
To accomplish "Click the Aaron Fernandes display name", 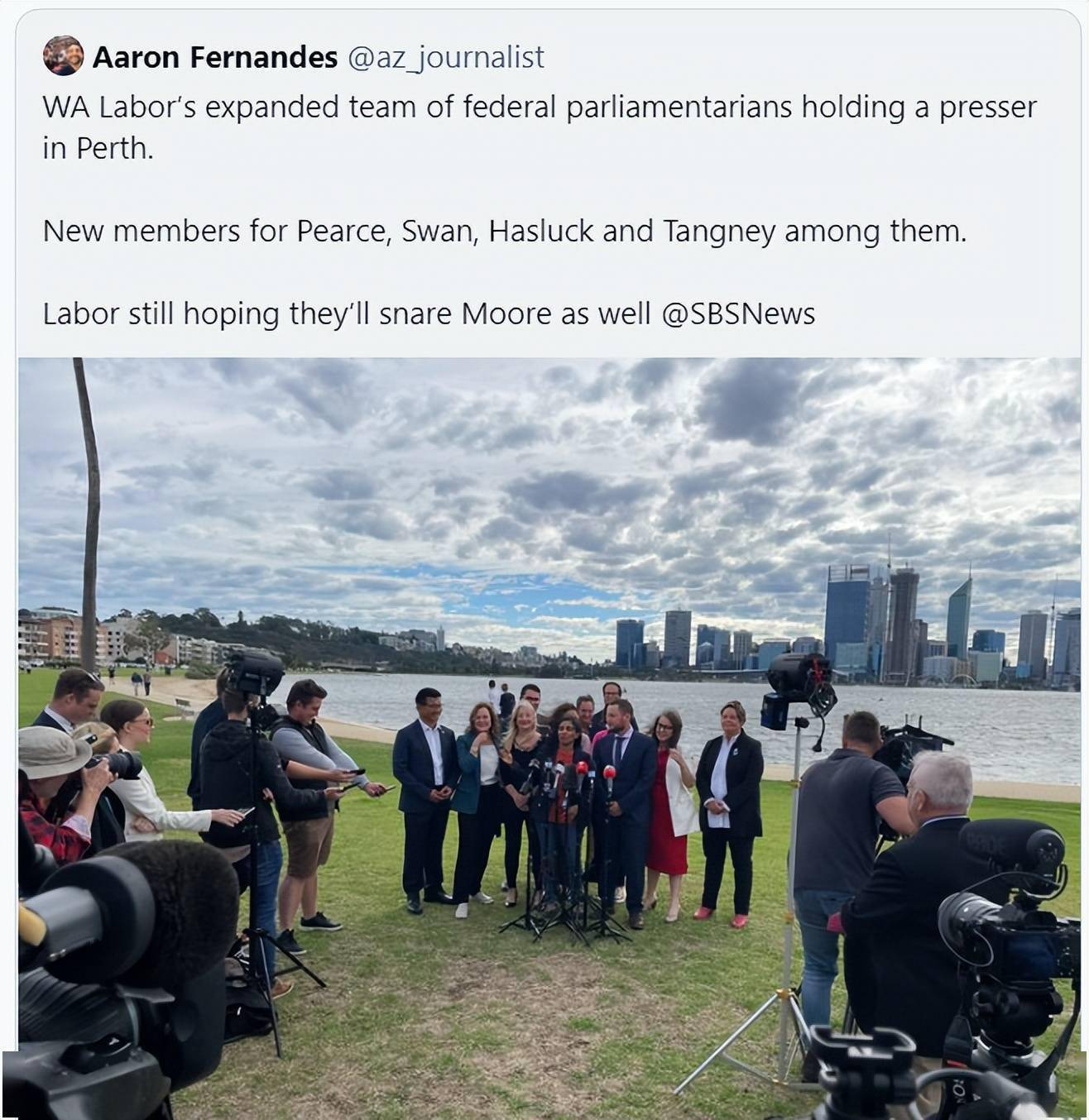I will [215, 57].
